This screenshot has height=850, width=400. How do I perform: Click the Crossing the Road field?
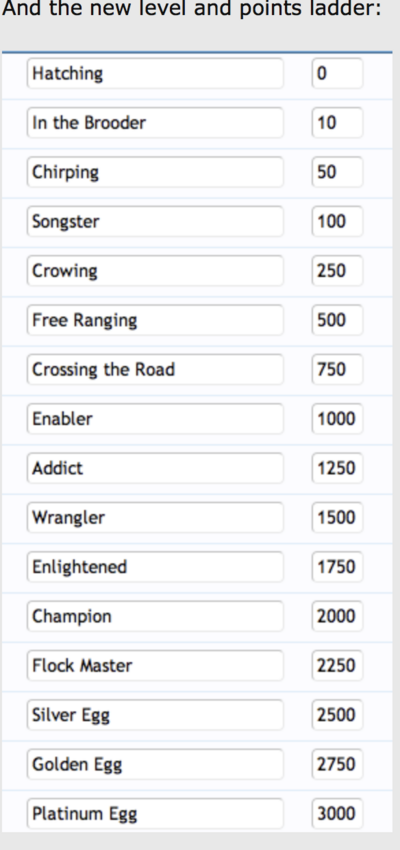tap(155, 369)
